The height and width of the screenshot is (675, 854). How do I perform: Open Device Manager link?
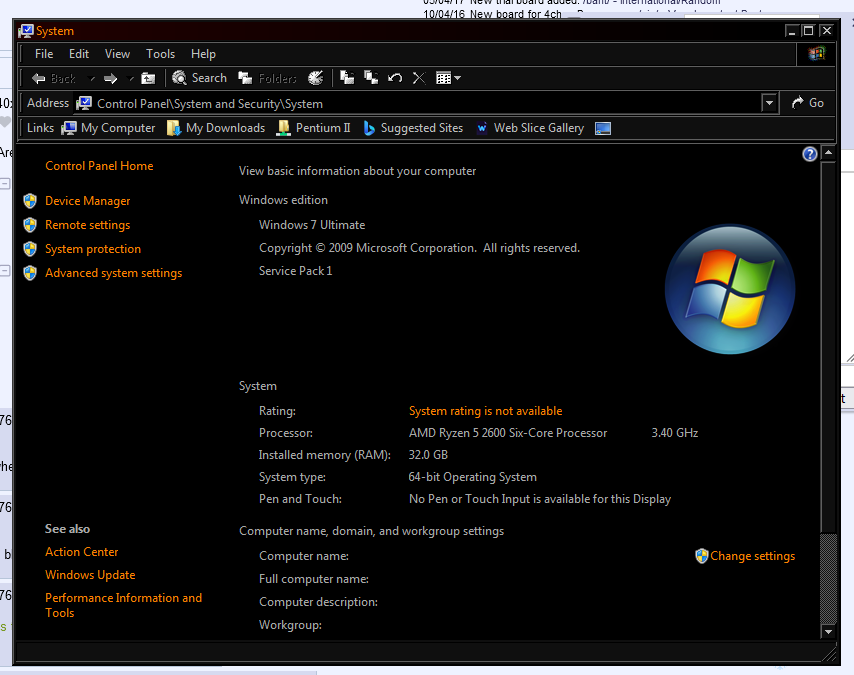pyautogui.click(x=88, y=201)
